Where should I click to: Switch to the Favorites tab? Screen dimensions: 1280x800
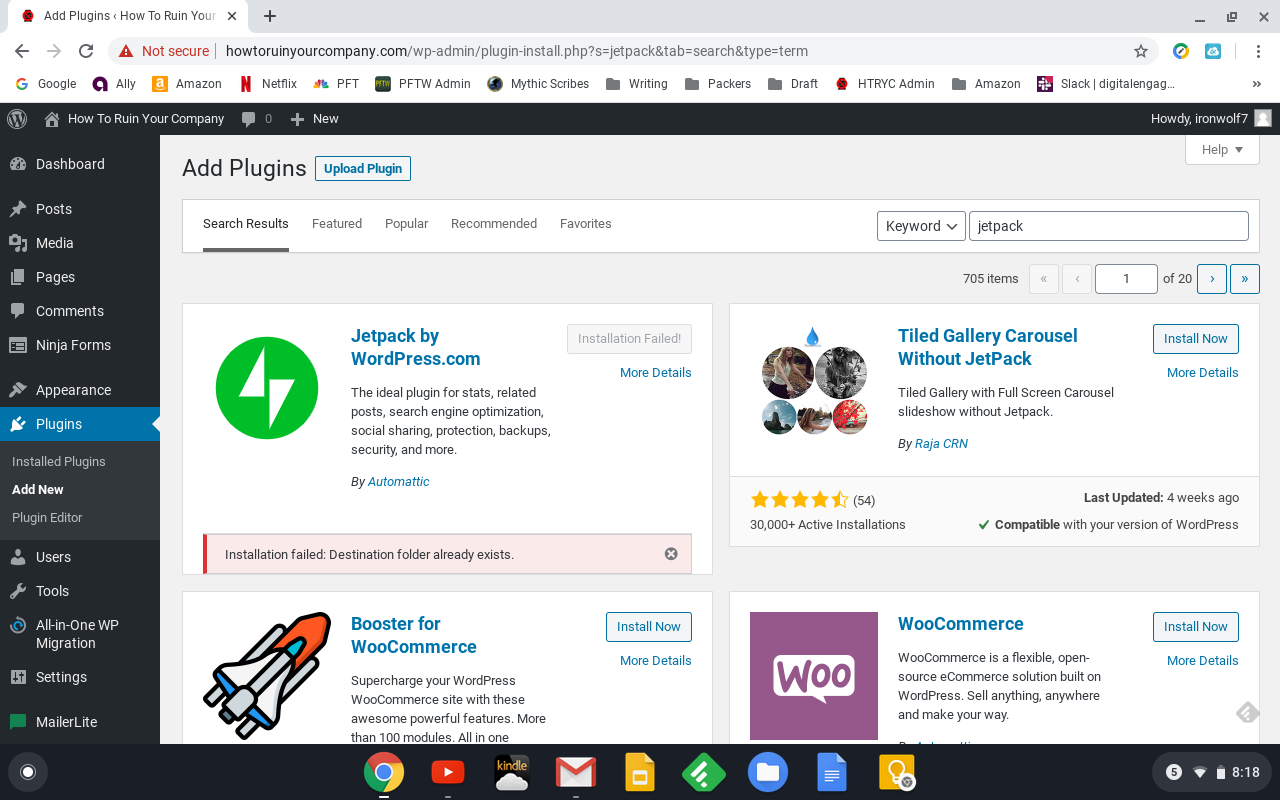click(x=586, y=224)
